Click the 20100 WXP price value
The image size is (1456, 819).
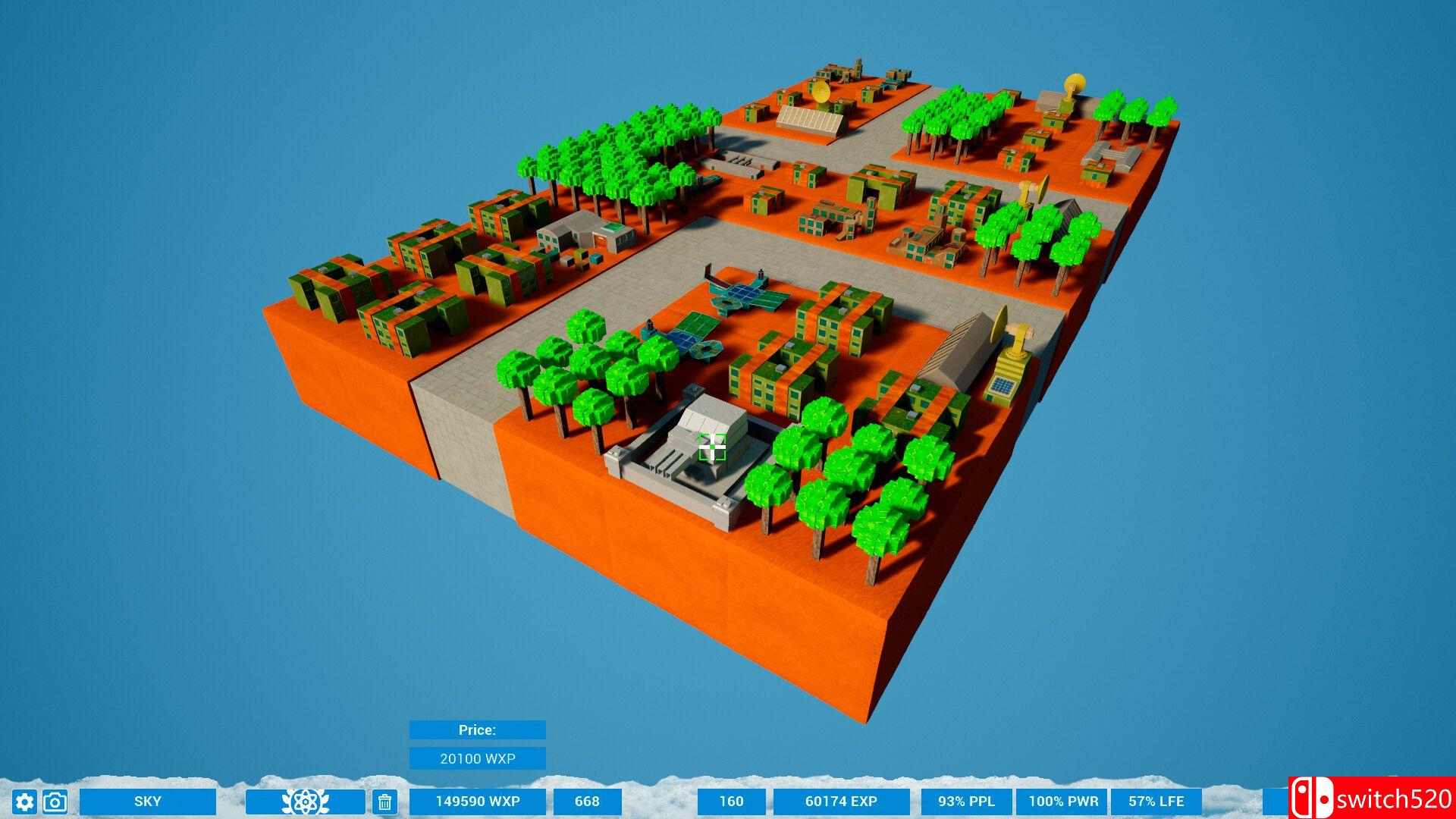477,758
